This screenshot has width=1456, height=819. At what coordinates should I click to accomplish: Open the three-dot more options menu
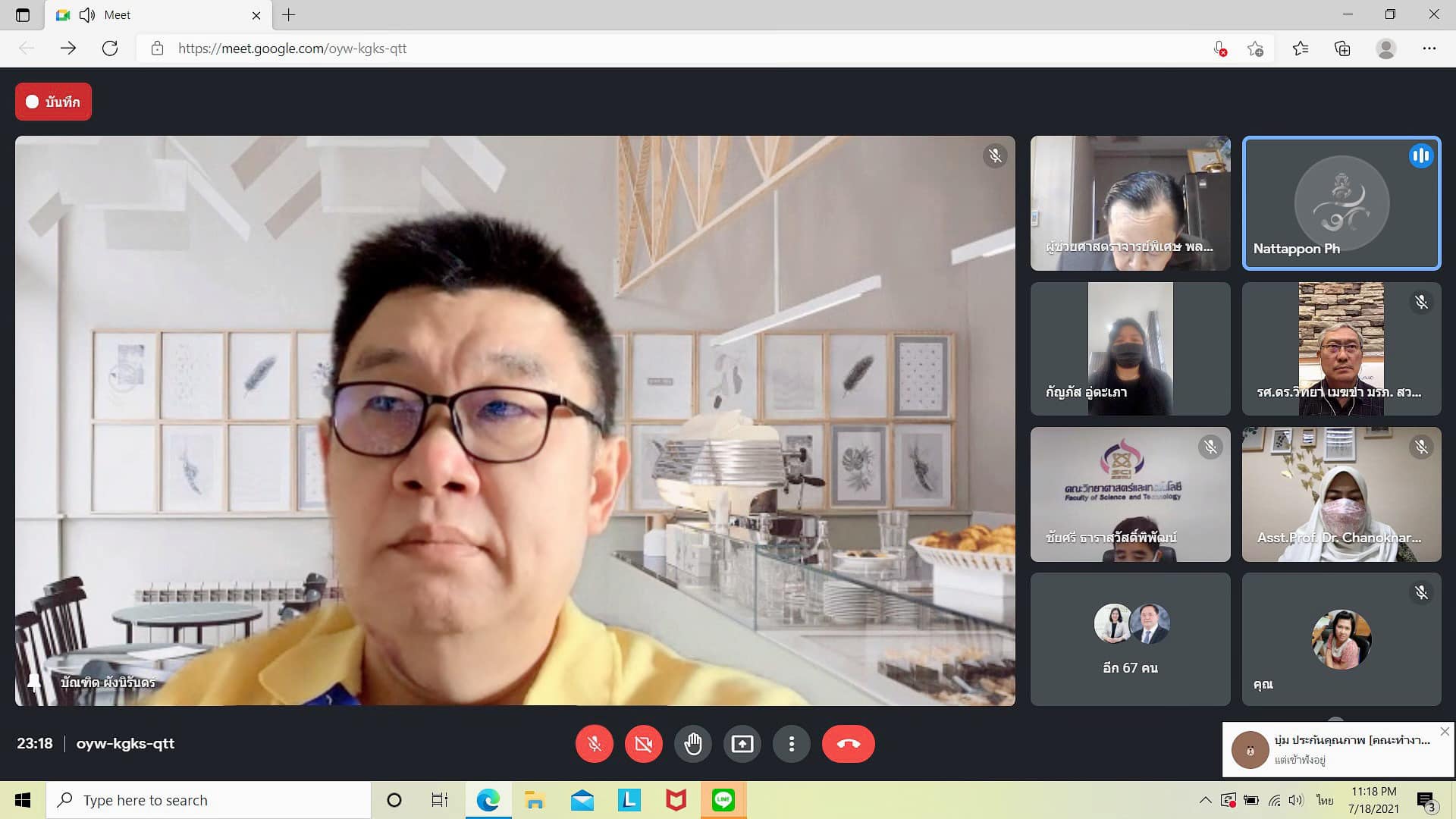[791, 744]
